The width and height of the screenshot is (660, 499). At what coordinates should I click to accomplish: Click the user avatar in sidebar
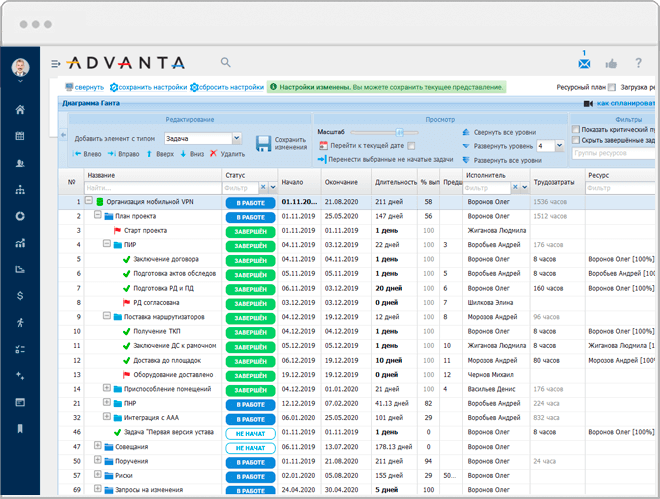[x=20, y=67]
